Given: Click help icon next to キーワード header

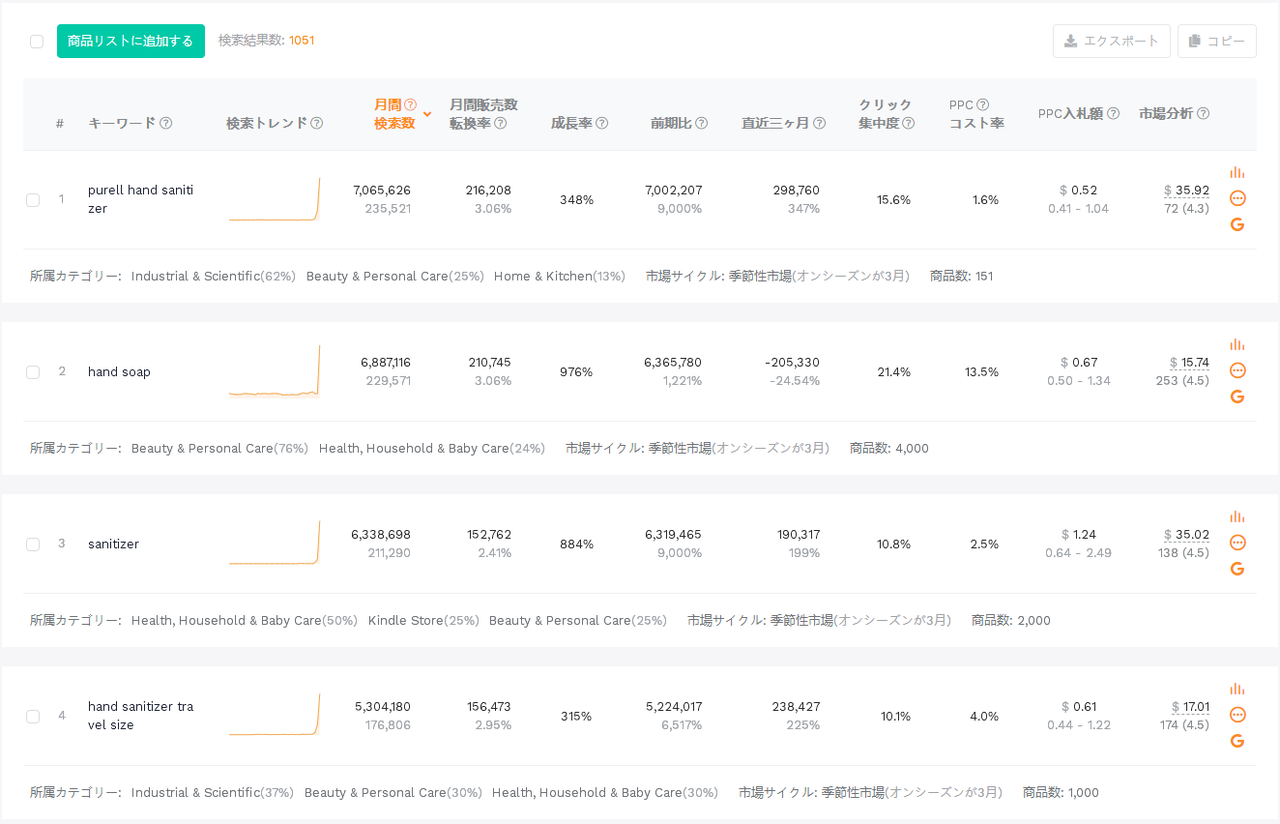Looking at the screenshot, I should point(166,123).
